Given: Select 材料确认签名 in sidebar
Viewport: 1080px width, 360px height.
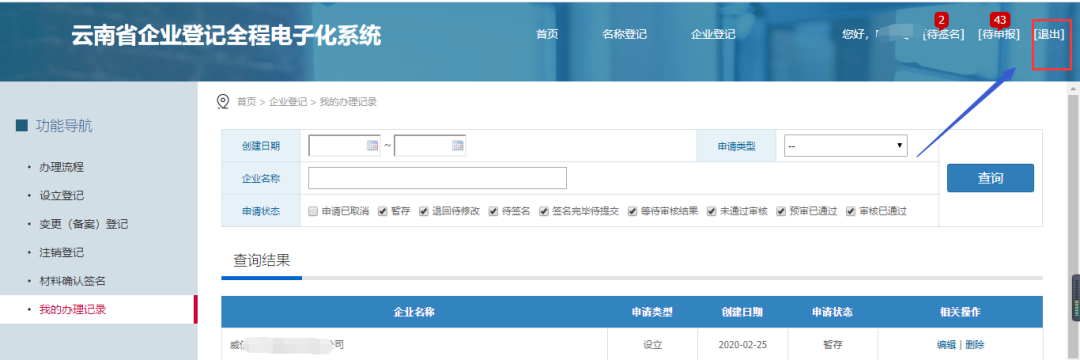Looking at the screenshot, I should pos(72,281).
